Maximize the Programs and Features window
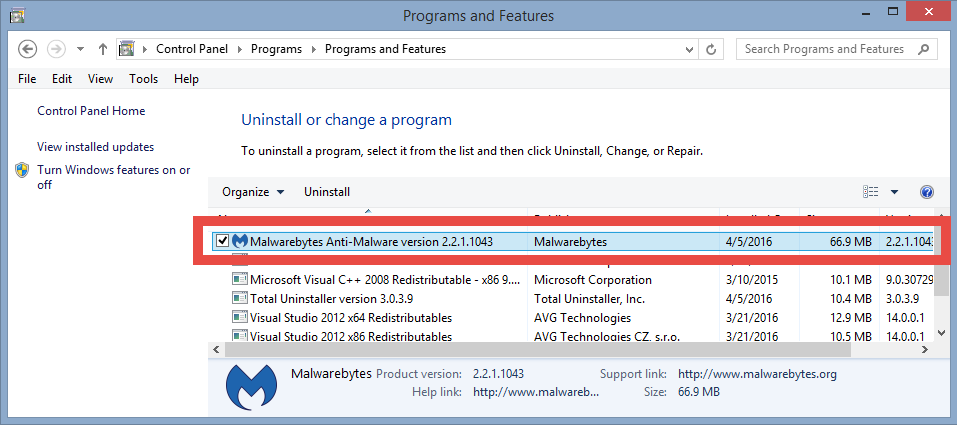 (x=893, y=12)
